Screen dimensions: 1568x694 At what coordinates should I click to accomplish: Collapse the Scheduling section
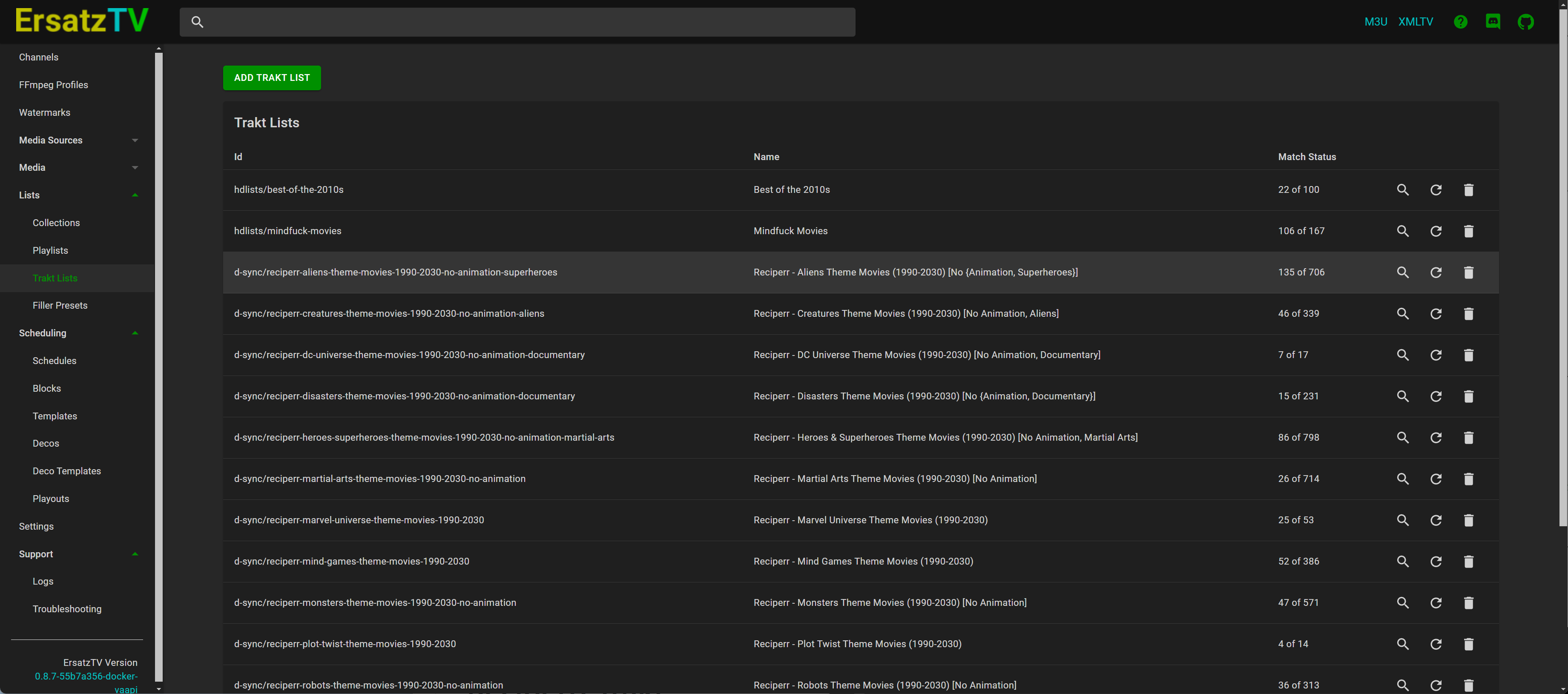pyautogui.click(x=78, y=333)
